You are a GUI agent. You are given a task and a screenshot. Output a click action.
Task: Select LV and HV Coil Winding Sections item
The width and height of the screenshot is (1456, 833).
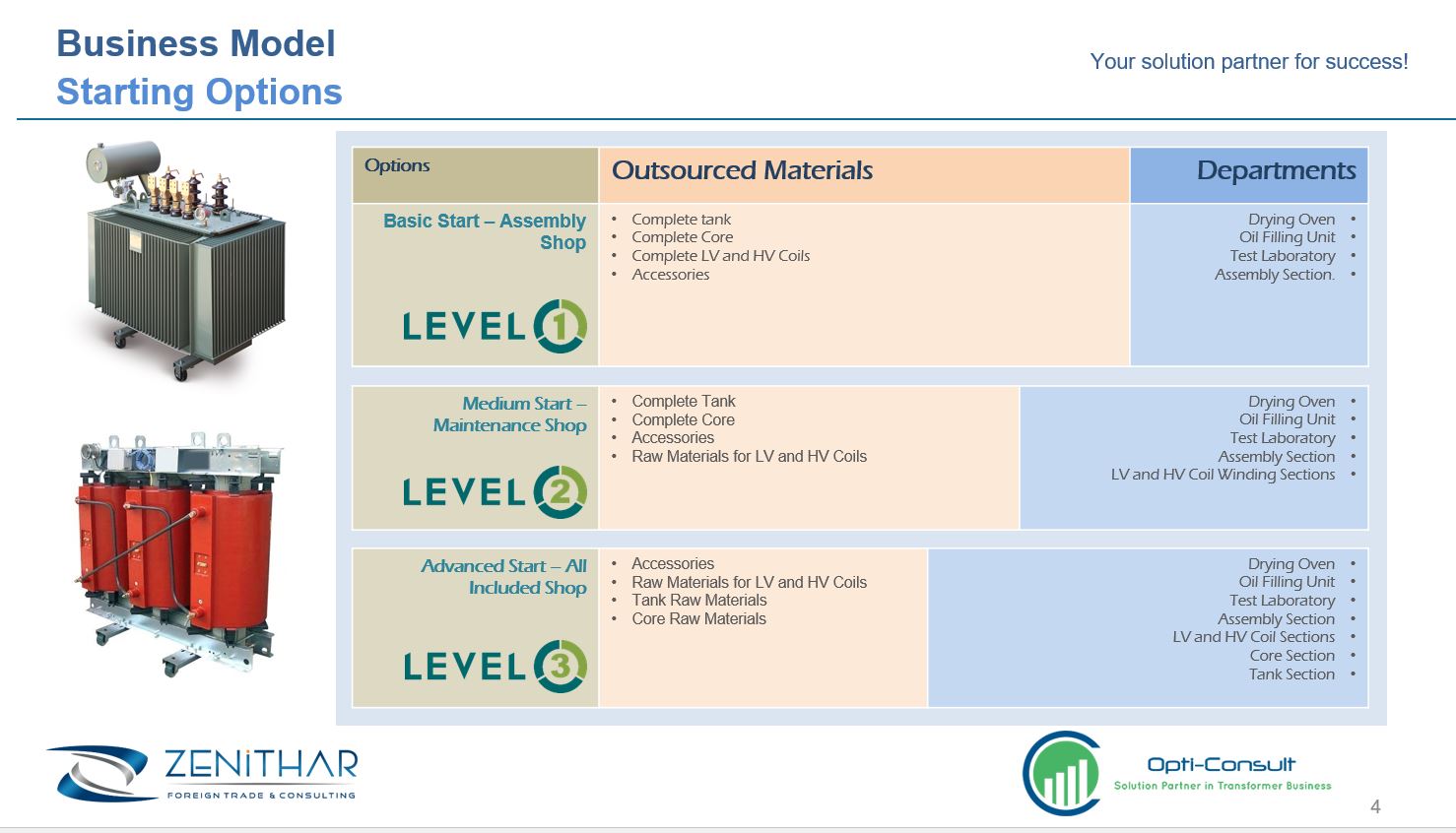tap(1223, 475)
